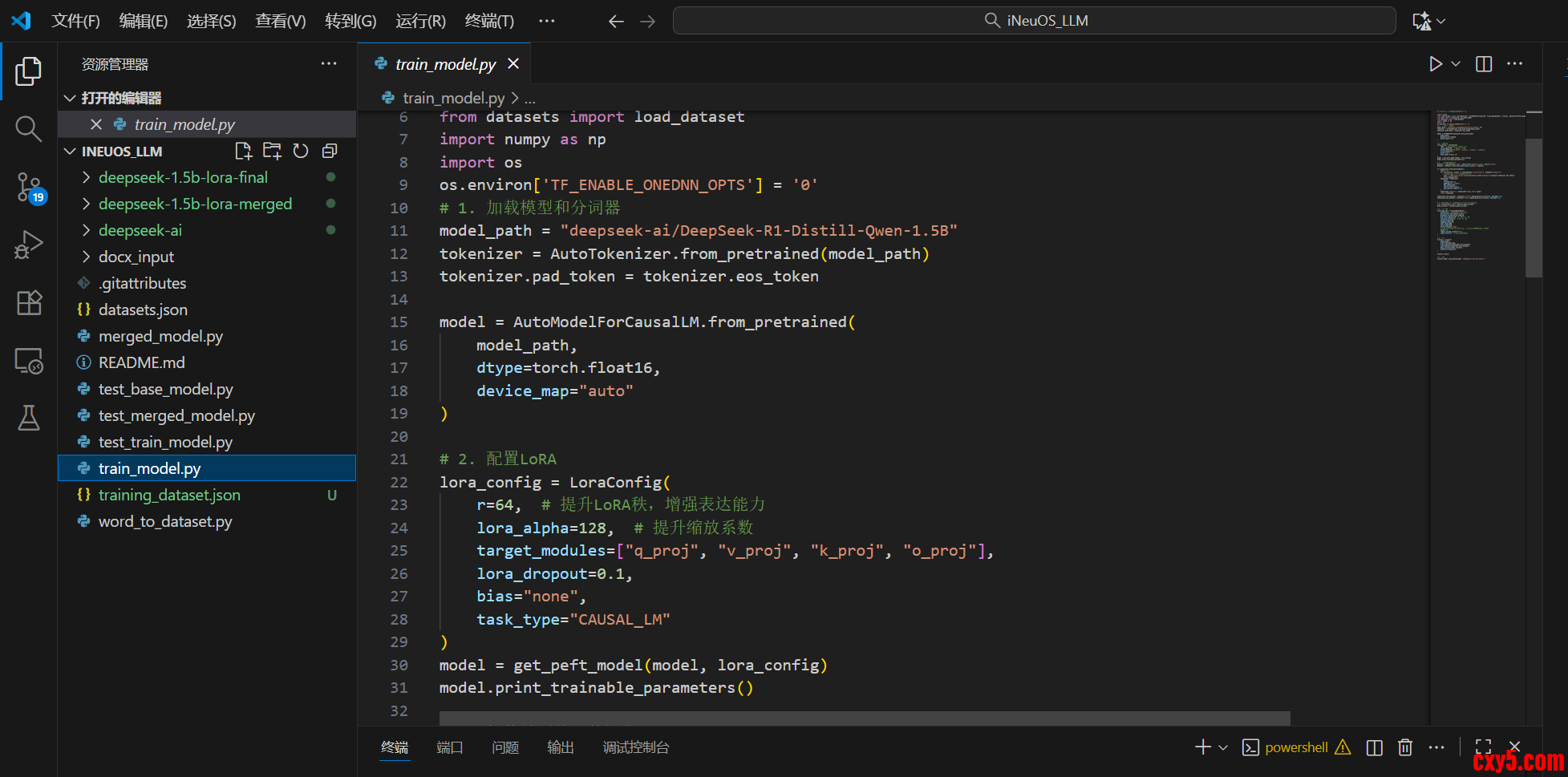This screenshot has width=1568, height=777.
Task: Click the iNeuOS_LLM command center search box
Action: [1035, 21]
